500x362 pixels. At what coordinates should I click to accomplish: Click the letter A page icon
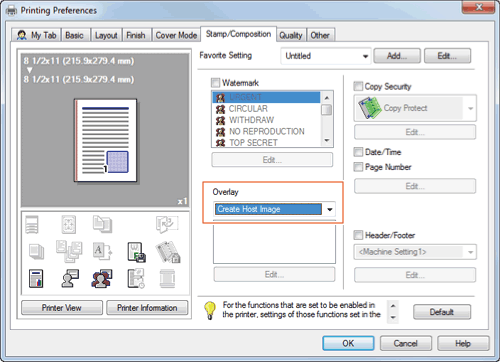tap(102, 251)
